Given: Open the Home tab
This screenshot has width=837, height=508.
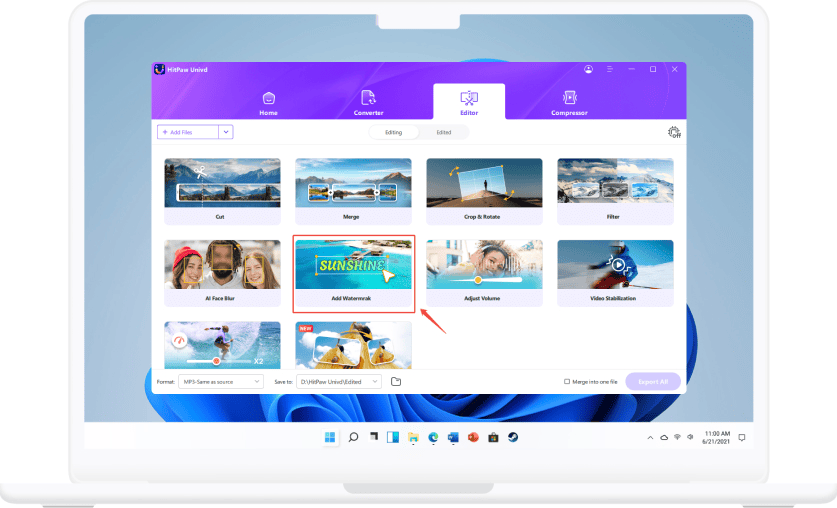Looking at the screenshot, I should 269,104.
